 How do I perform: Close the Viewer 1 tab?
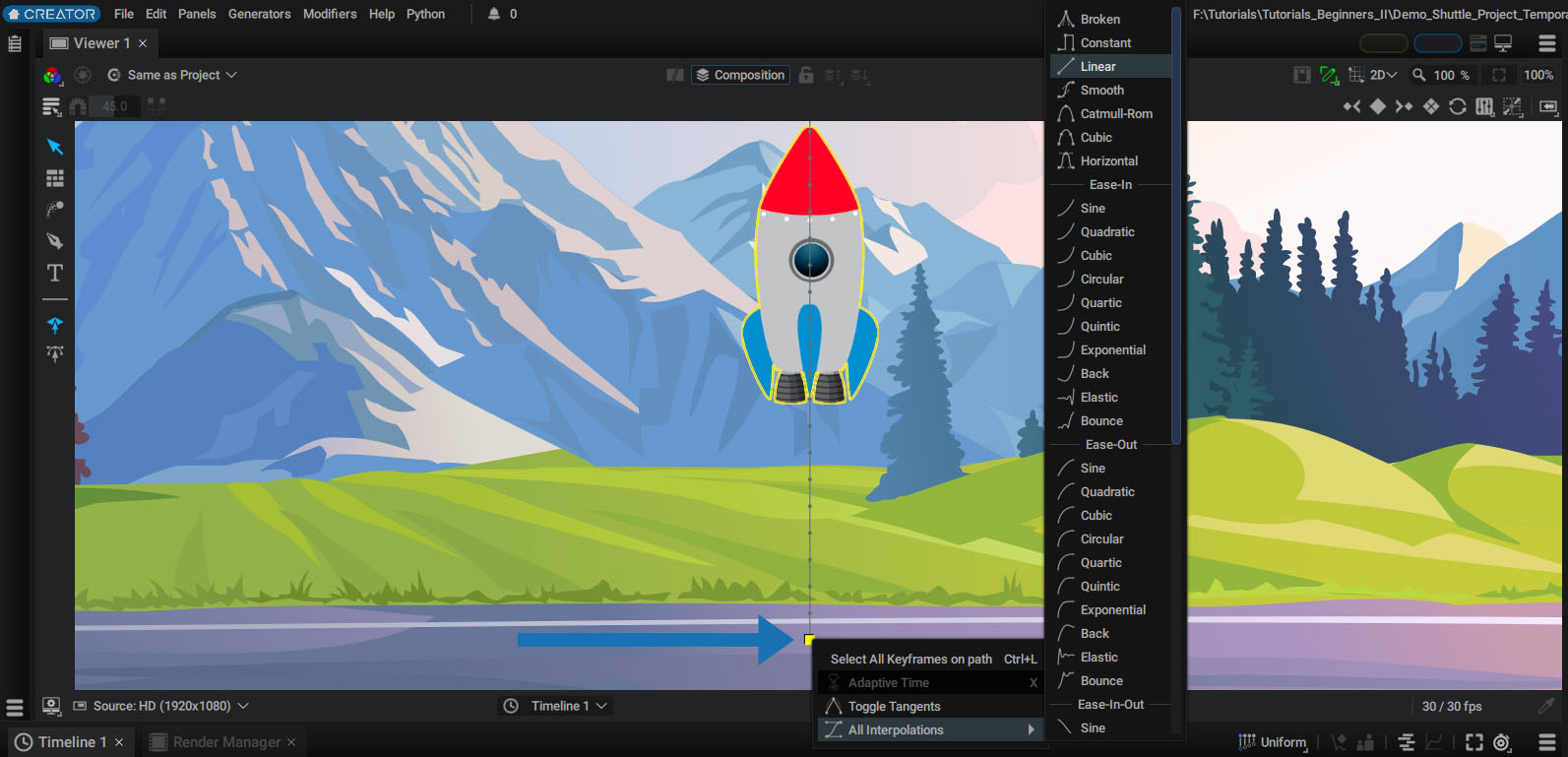point(143,43)
